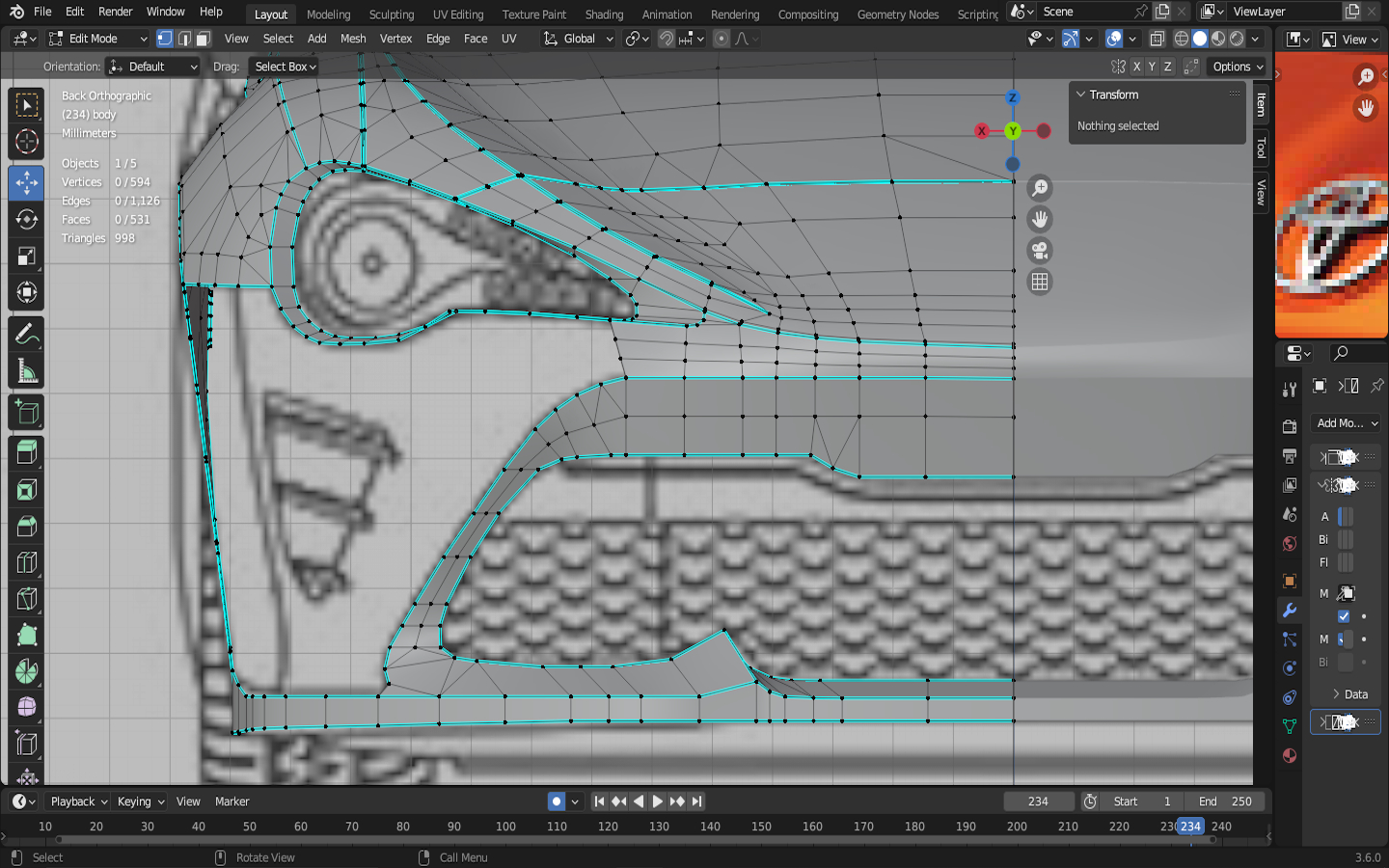Open Drag Select Box dropdown
Viewport: 1389px width, 868px height.
(x=284, y=67)
